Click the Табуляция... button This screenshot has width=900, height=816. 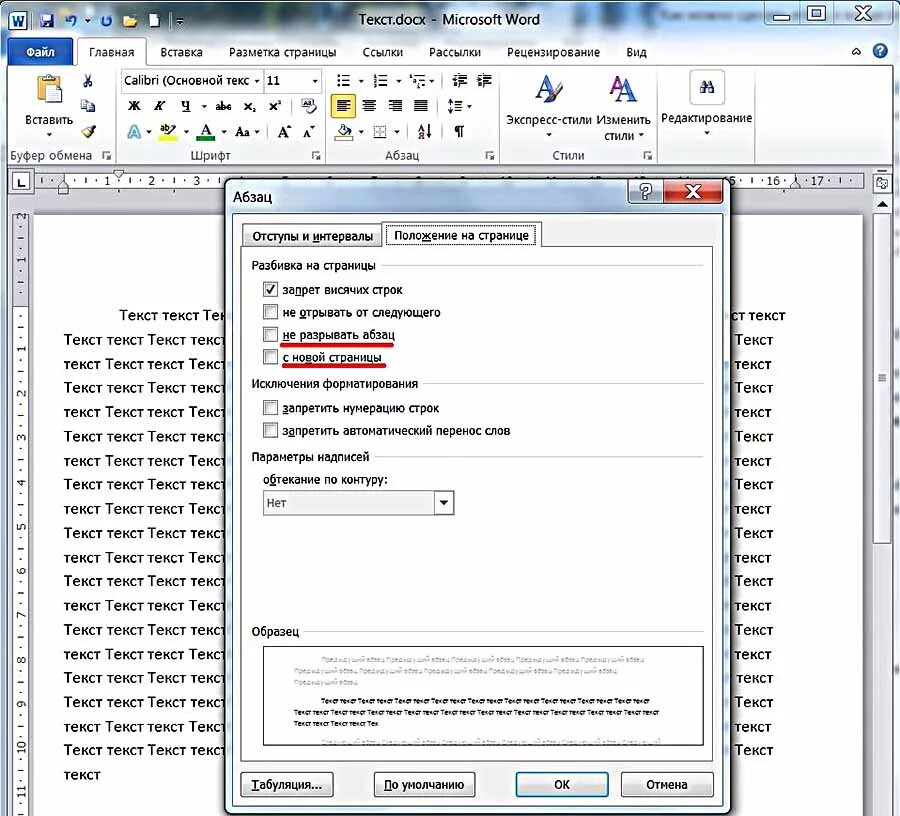[286, 784]
